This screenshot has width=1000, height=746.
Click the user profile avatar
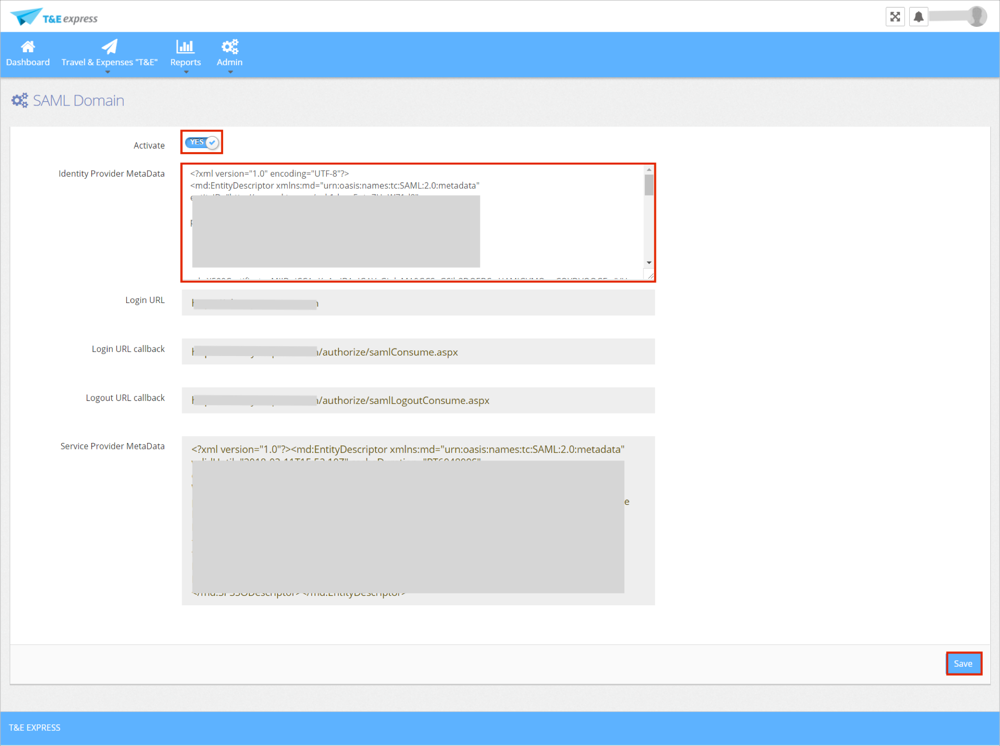tap(976, 17)
